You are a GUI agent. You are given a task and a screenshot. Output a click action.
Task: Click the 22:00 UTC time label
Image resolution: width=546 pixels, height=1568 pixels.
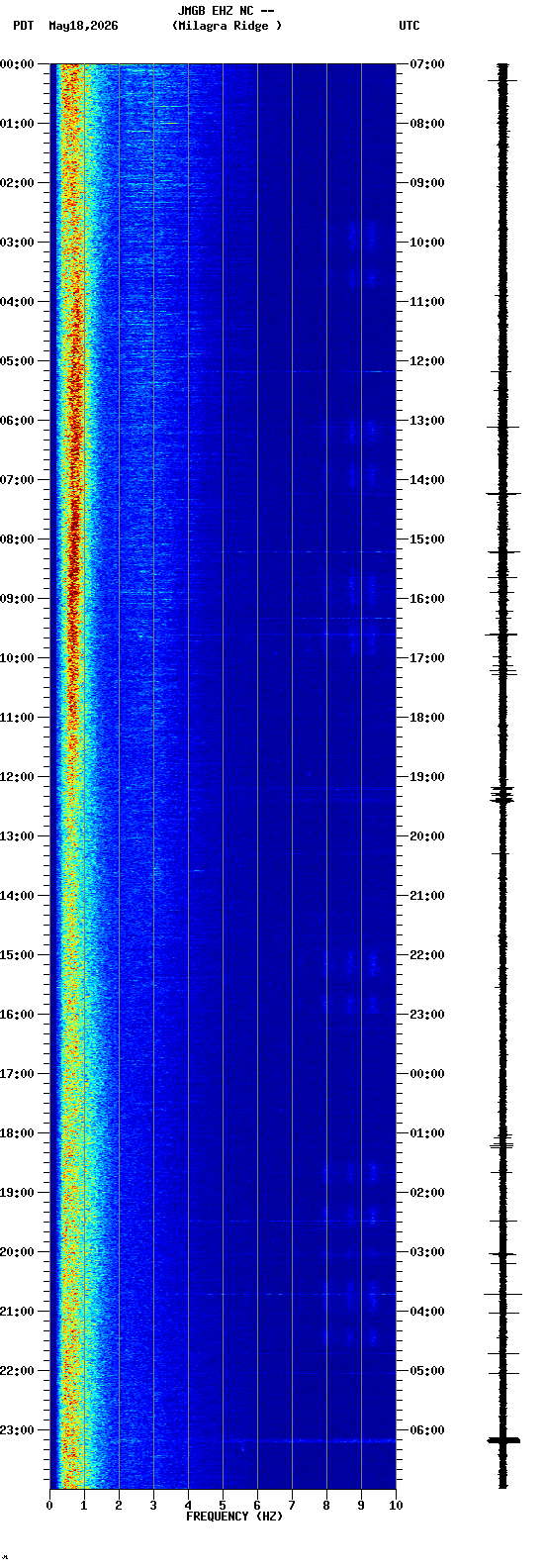[427, 955]
